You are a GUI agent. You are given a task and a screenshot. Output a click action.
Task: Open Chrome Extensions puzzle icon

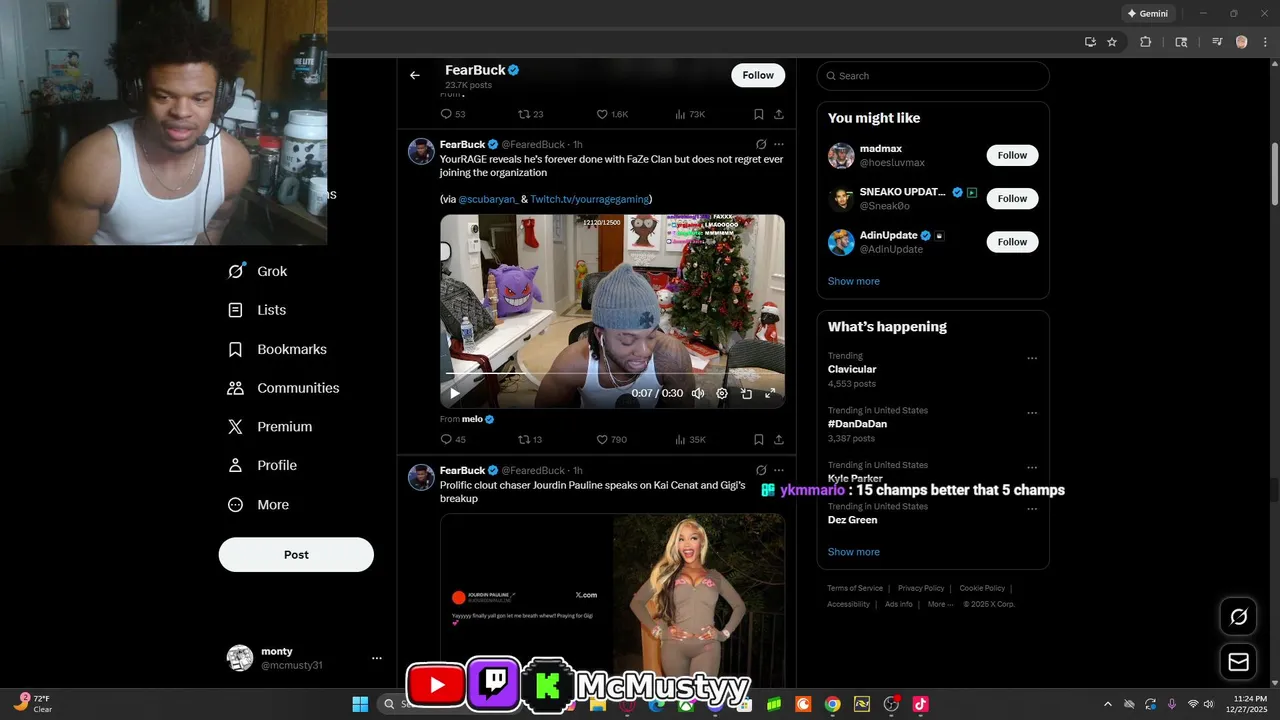1146,42
